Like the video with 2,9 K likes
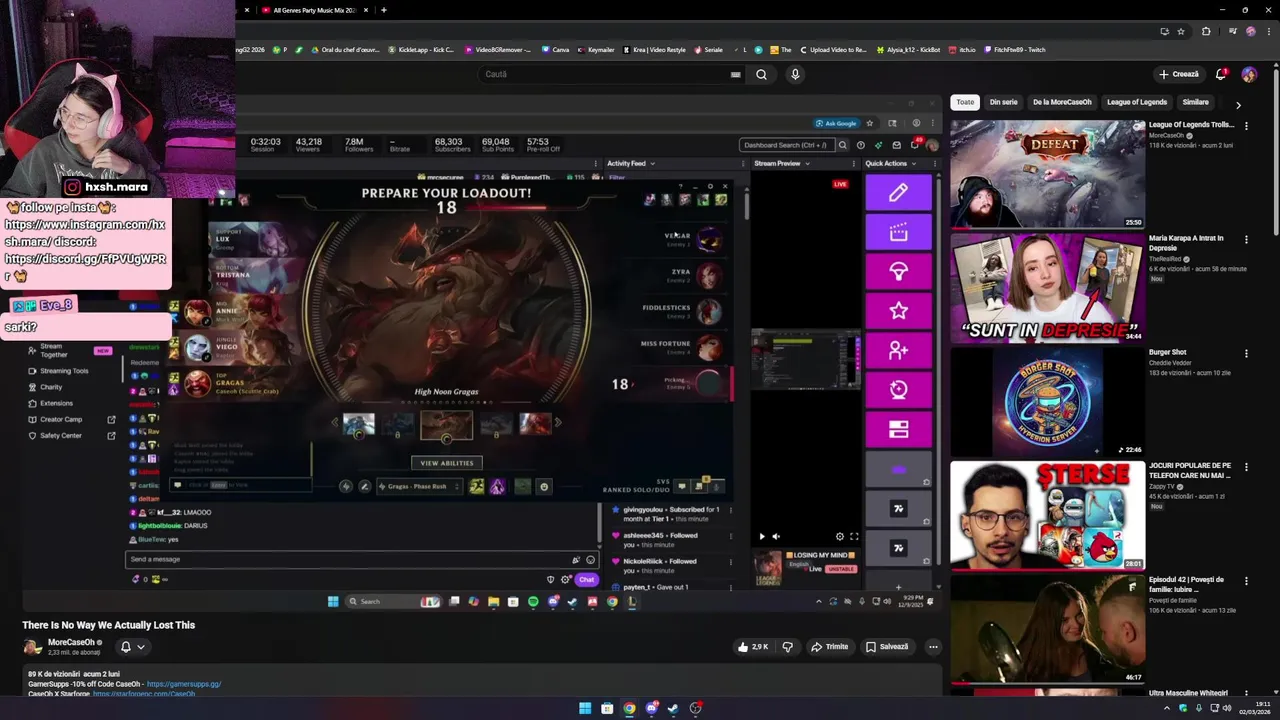Viewport: 1280px width, 720px height. pyautogui.click(x=753, y=647)
